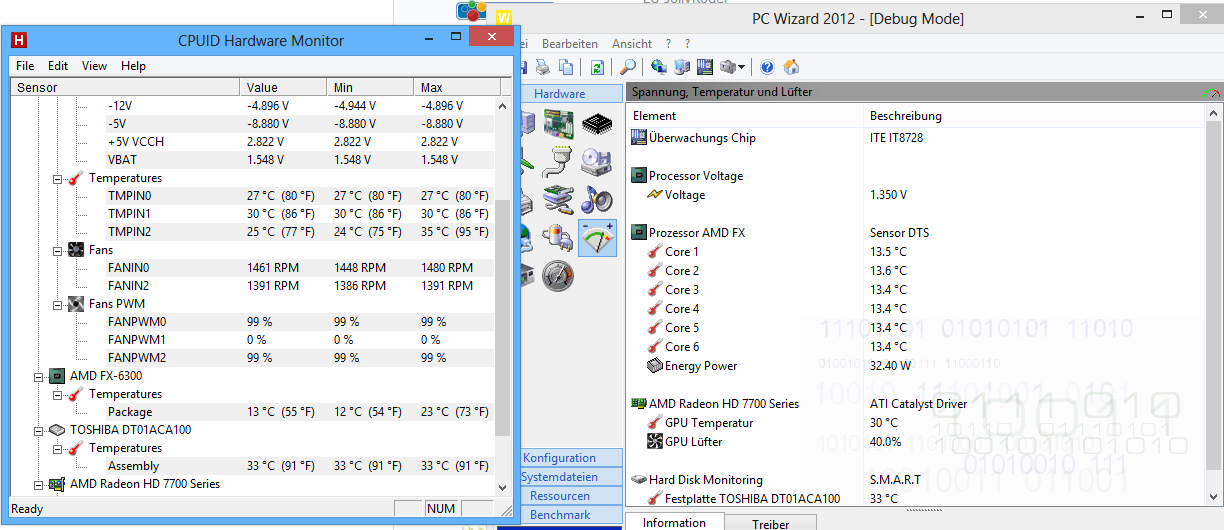The image size is (1224, 530).
Task: Click the scrollbar up arrow in Hardware Monitor
Action: (502, 104)
